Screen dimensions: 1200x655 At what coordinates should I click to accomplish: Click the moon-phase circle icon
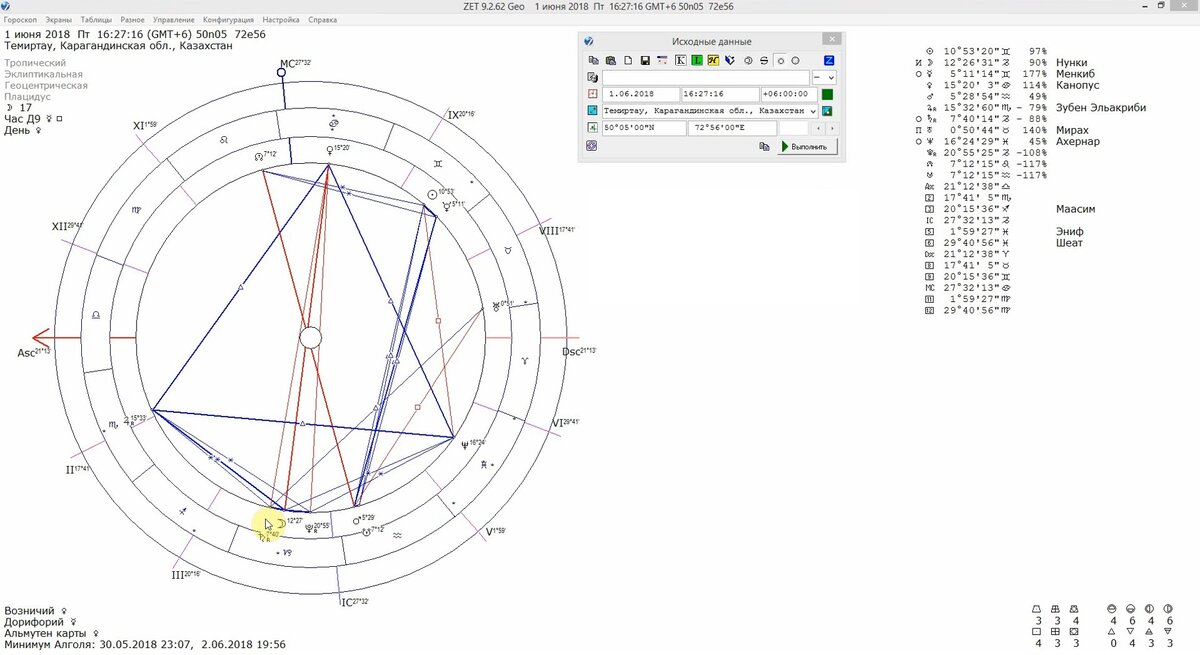pos(748,61)
